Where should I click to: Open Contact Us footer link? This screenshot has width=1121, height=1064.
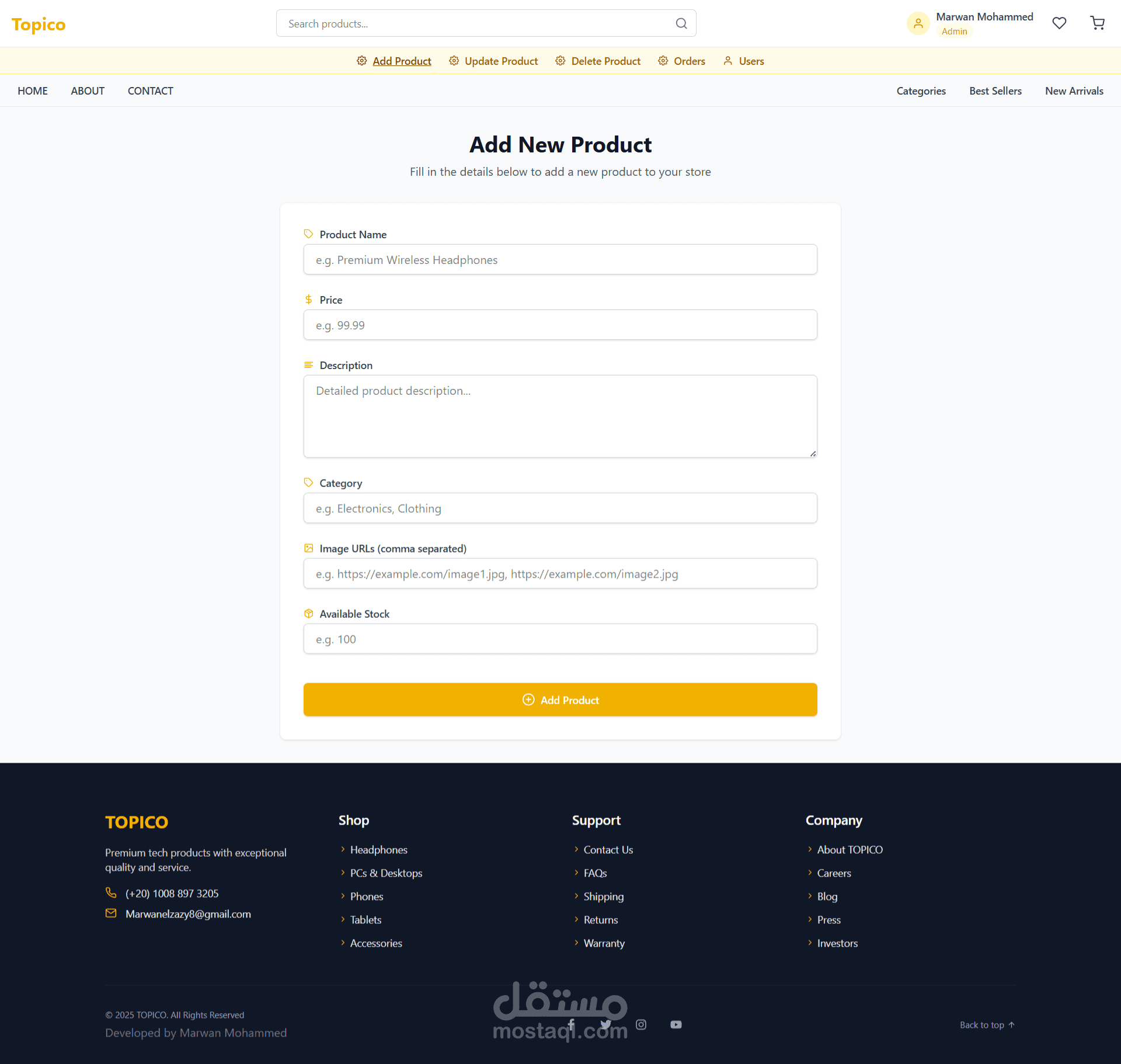608,850
